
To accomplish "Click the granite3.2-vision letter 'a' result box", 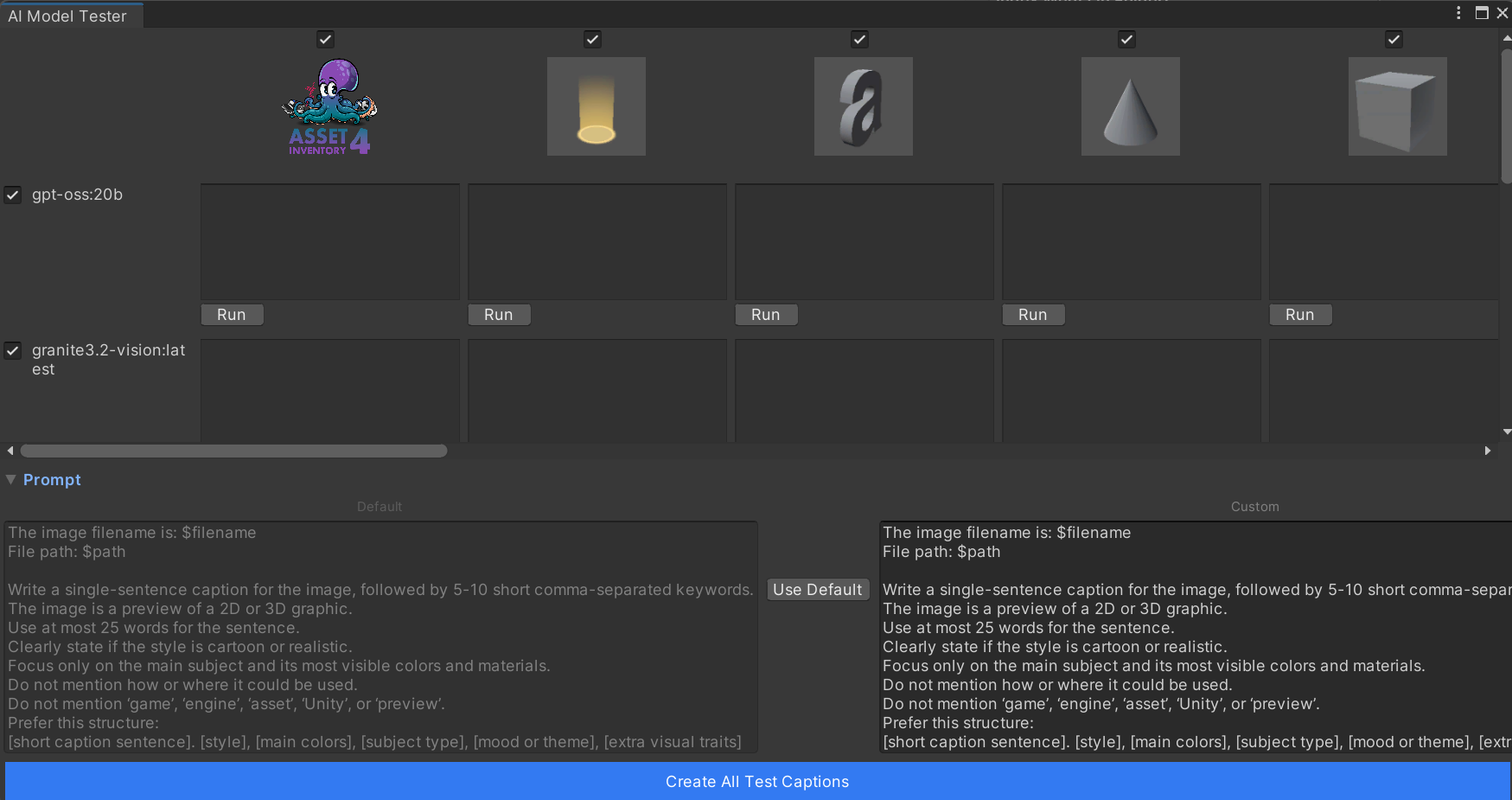I will pyautogui.click(x=864, y=391).
